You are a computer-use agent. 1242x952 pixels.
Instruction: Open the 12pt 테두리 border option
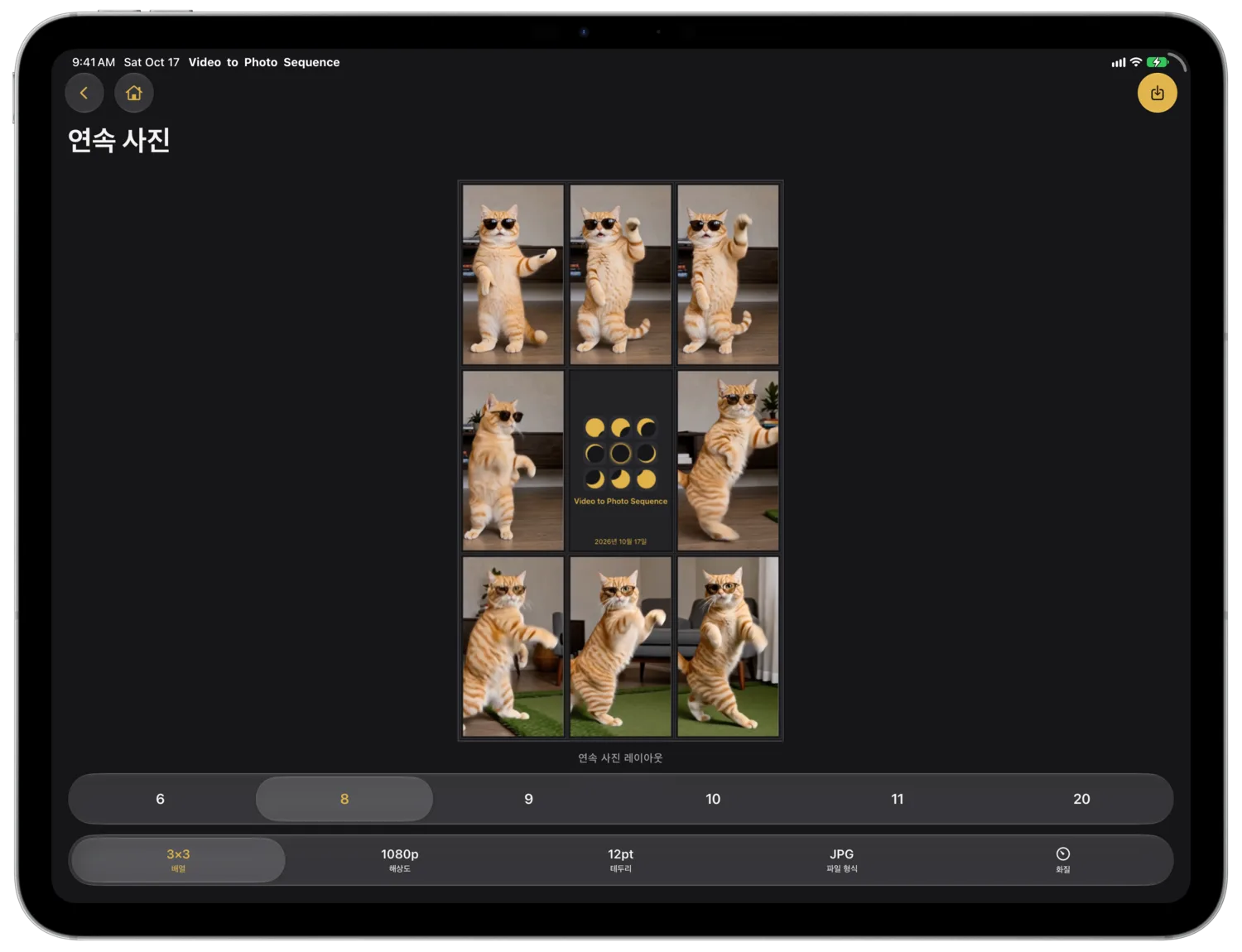point(621,860)
